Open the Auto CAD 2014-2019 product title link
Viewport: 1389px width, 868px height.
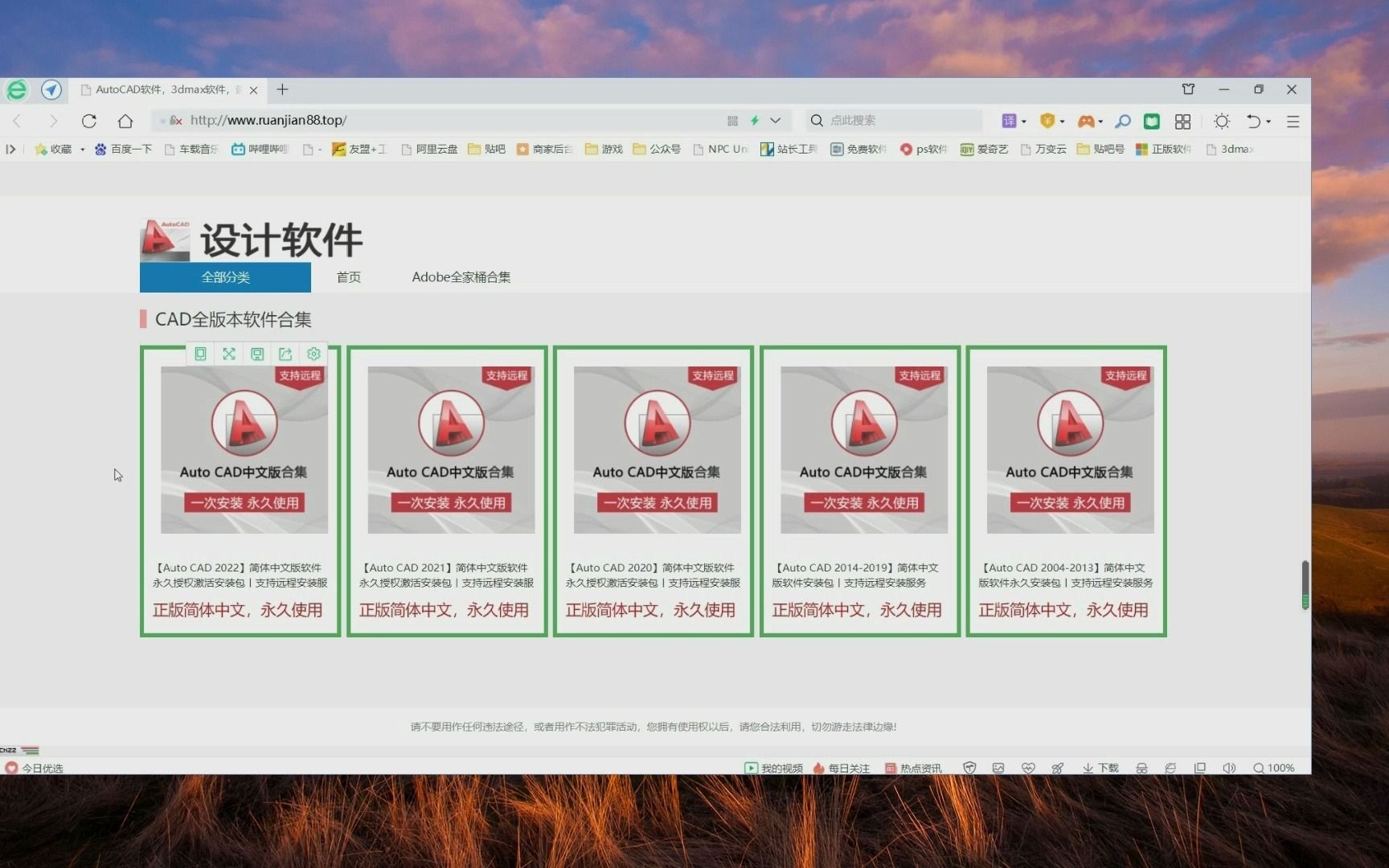point(855,575)
